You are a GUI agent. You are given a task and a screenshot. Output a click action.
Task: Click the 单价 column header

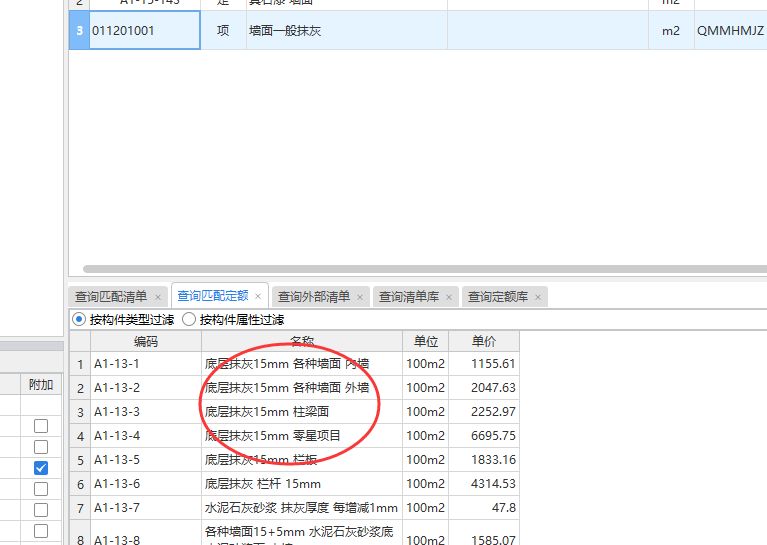tap(484, 341)
